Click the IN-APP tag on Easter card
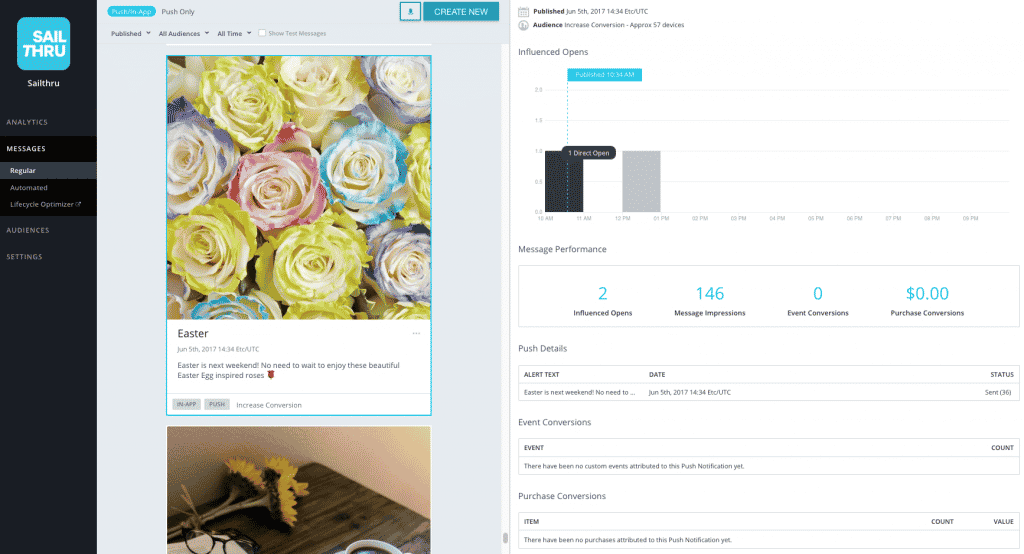 pyautogui.click(x=186, y=404)
